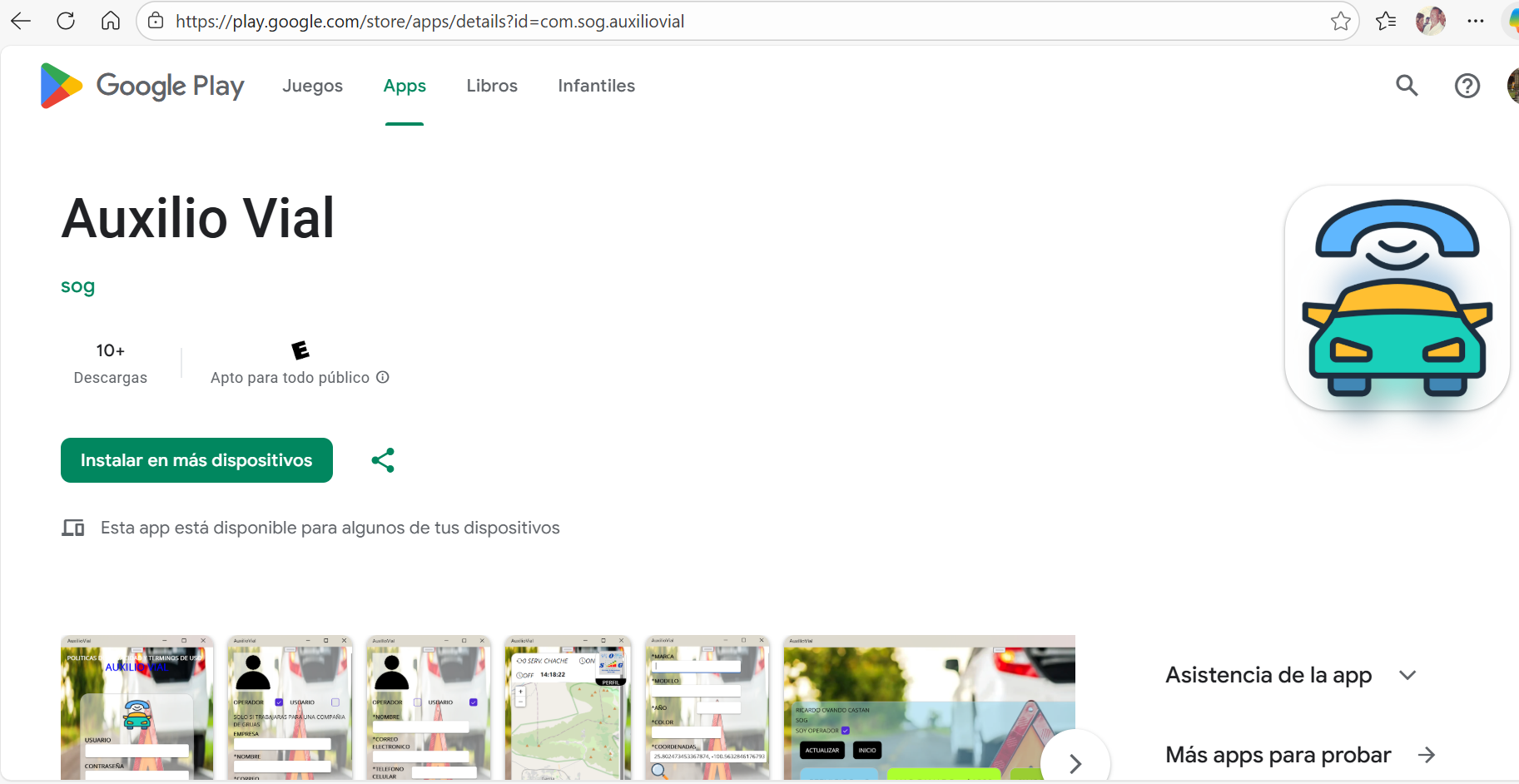1519x784 pixels.
Task: Open the map screenshot thumbnail
Action: coord(568,707)
